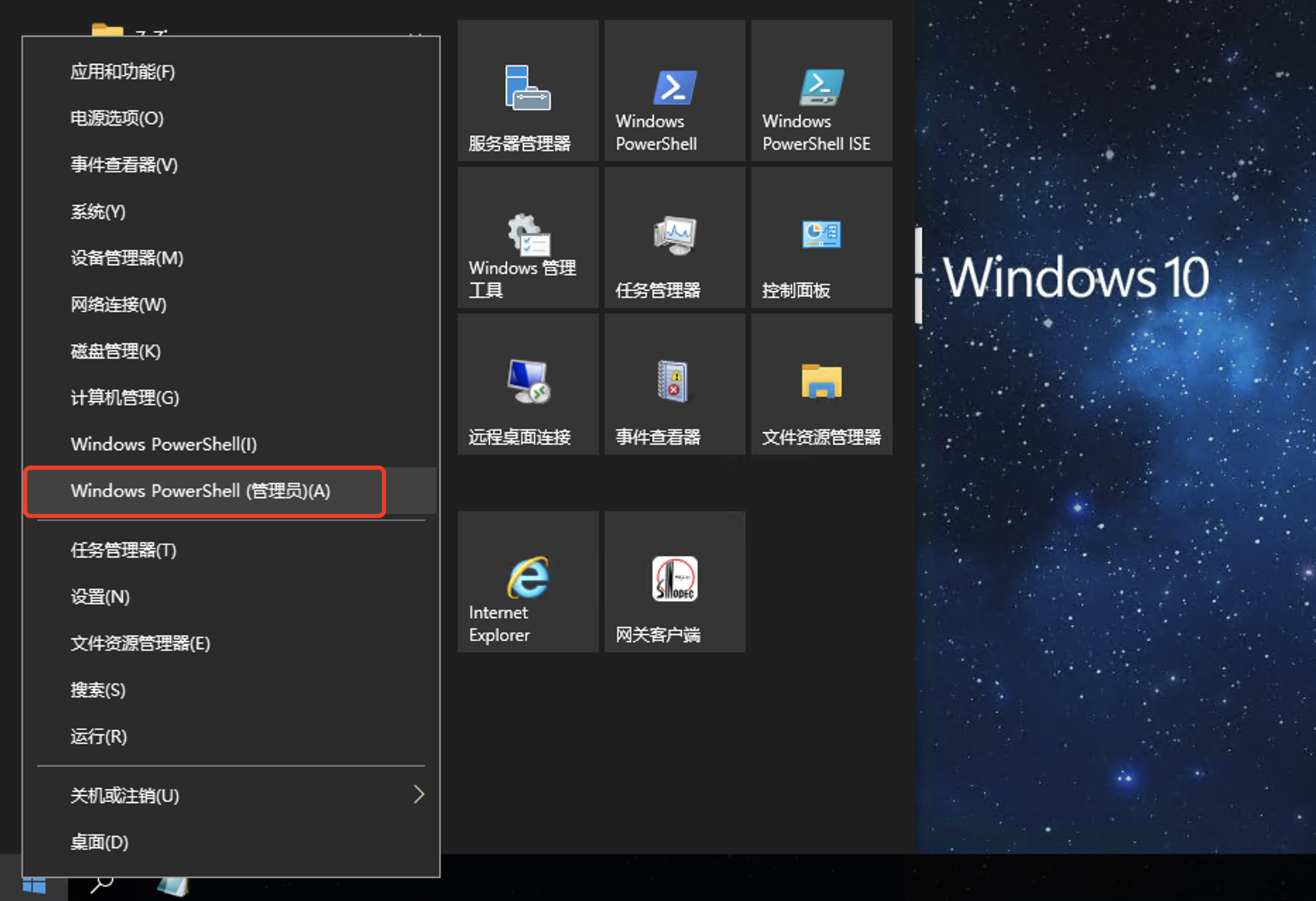Launch the Windows PowerShell tile
The image size is (1316, 901).
674,90
